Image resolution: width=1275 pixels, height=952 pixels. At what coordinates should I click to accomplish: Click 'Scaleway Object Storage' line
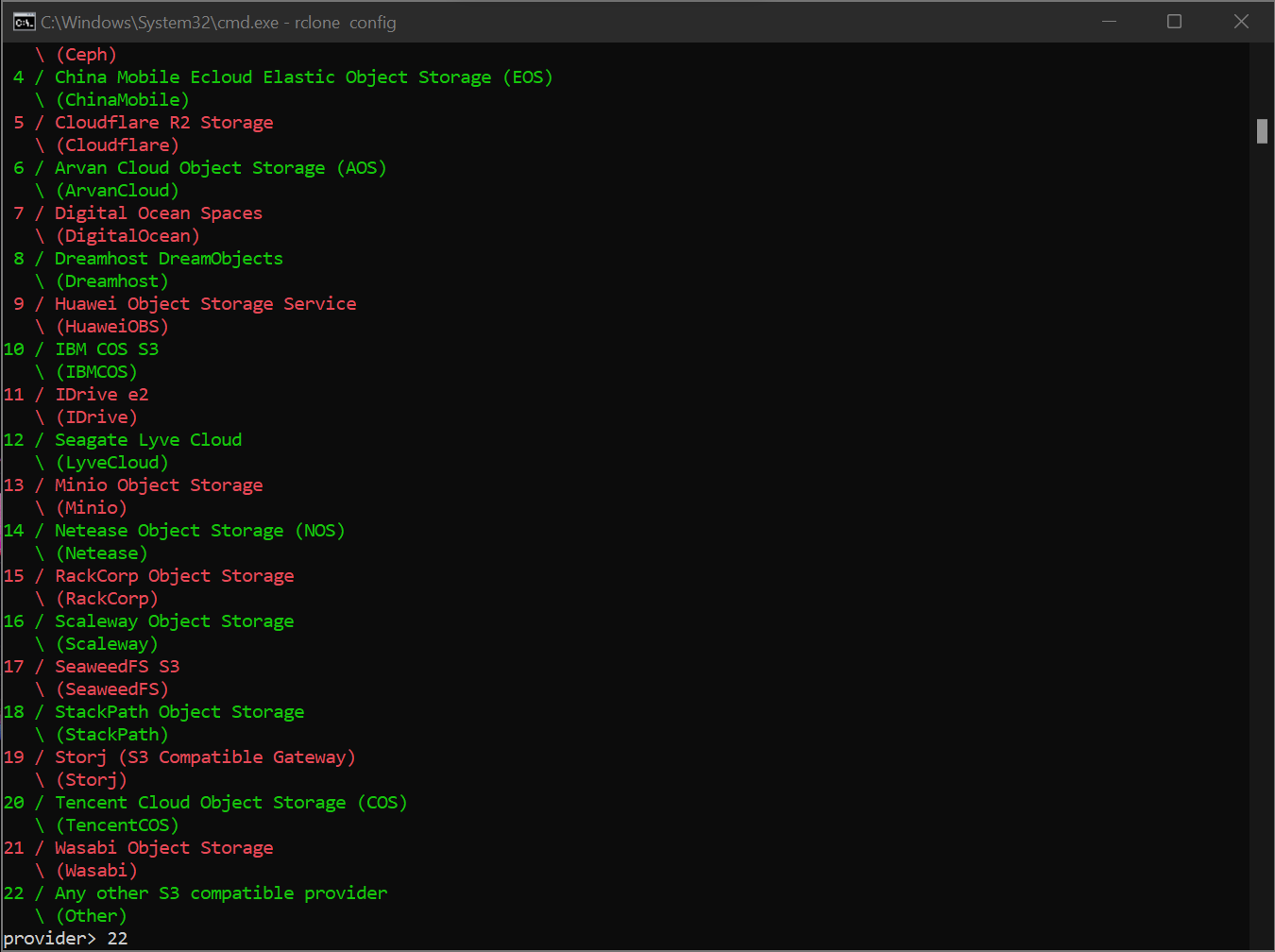click(x=175, y=621)
